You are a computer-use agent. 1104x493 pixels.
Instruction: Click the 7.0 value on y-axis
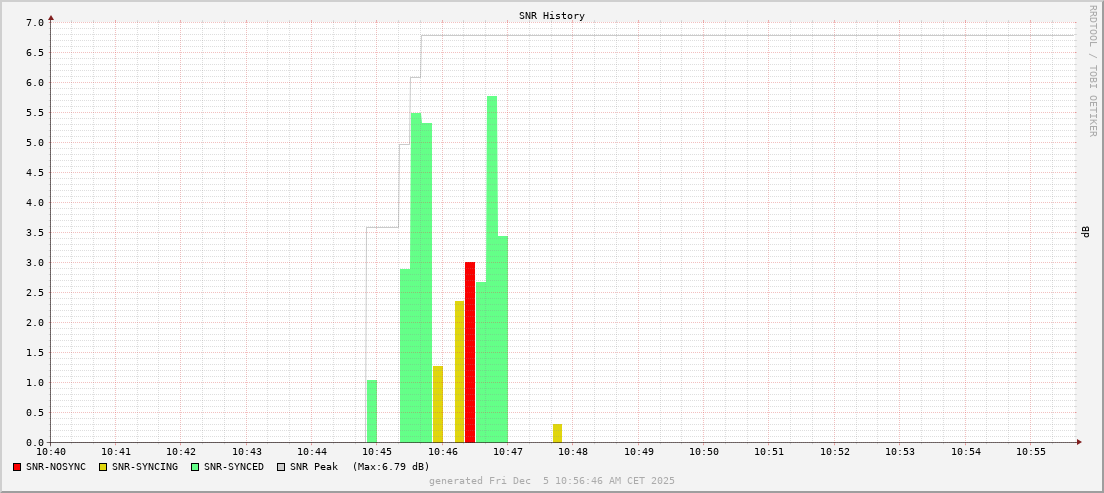tap(33, 23)
